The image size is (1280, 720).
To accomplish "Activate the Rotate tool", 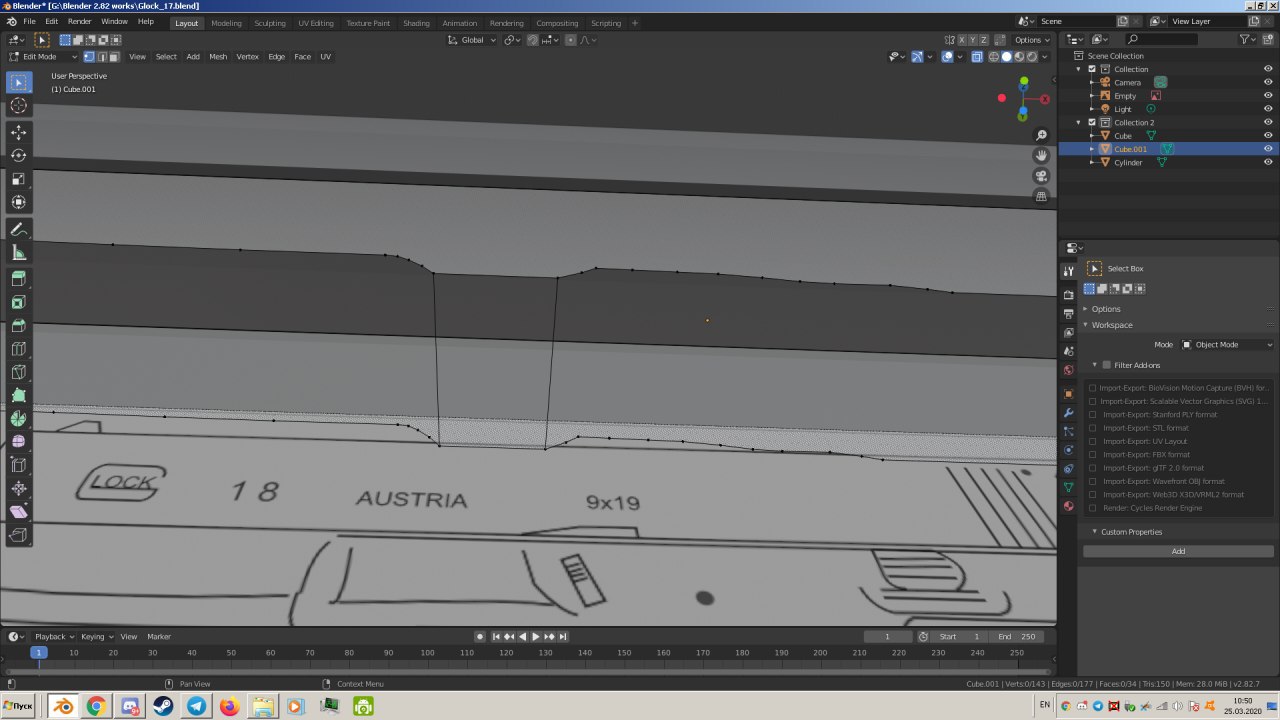I will point(18,155).
